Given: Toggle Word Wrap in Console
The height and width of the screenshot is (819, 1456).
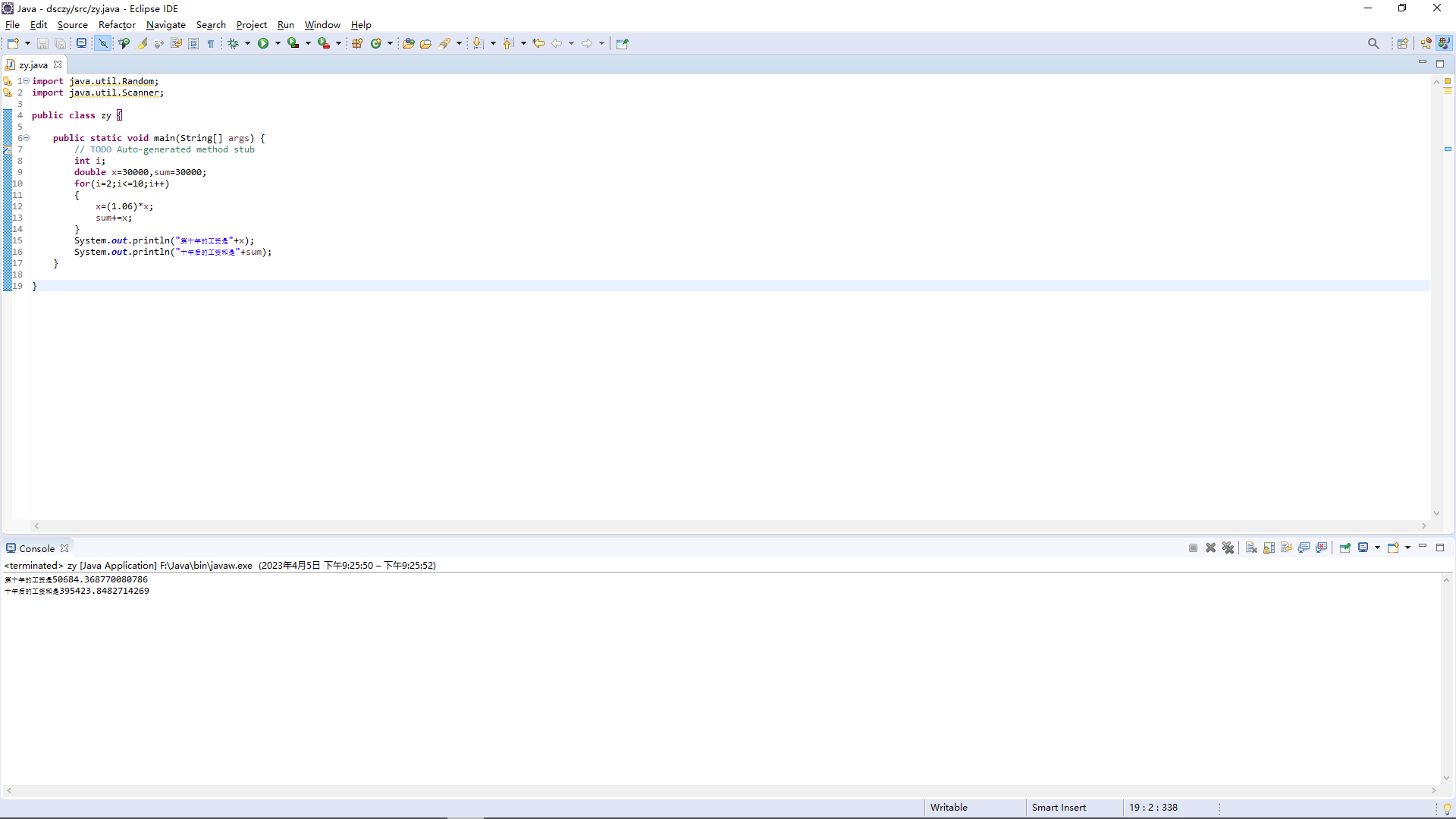Looking at the screenshot, I should coord(1287,548).
